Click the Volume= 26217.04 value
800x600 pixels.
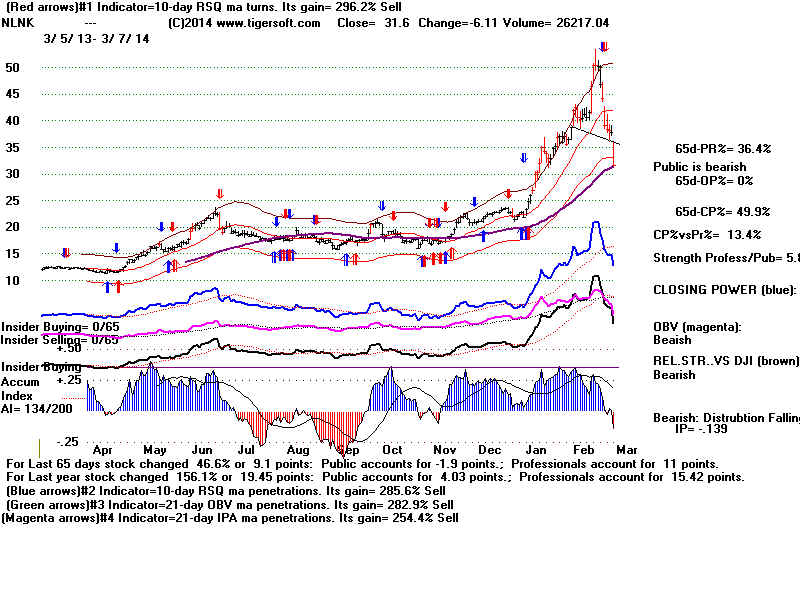[556, 23]
